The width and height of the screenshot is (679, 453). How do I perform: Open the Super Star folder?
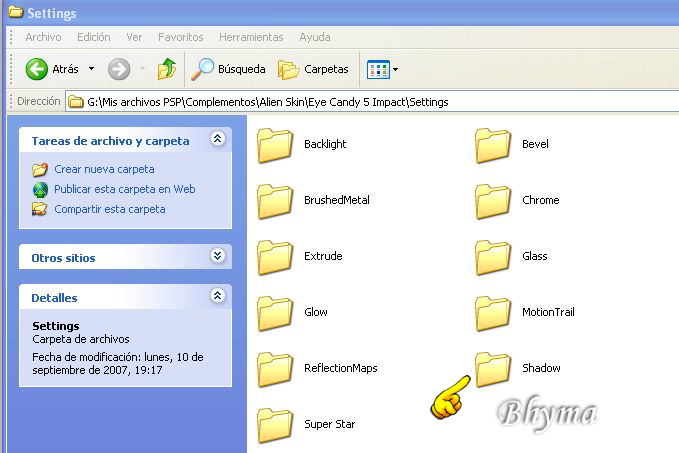tap(274, 424)
